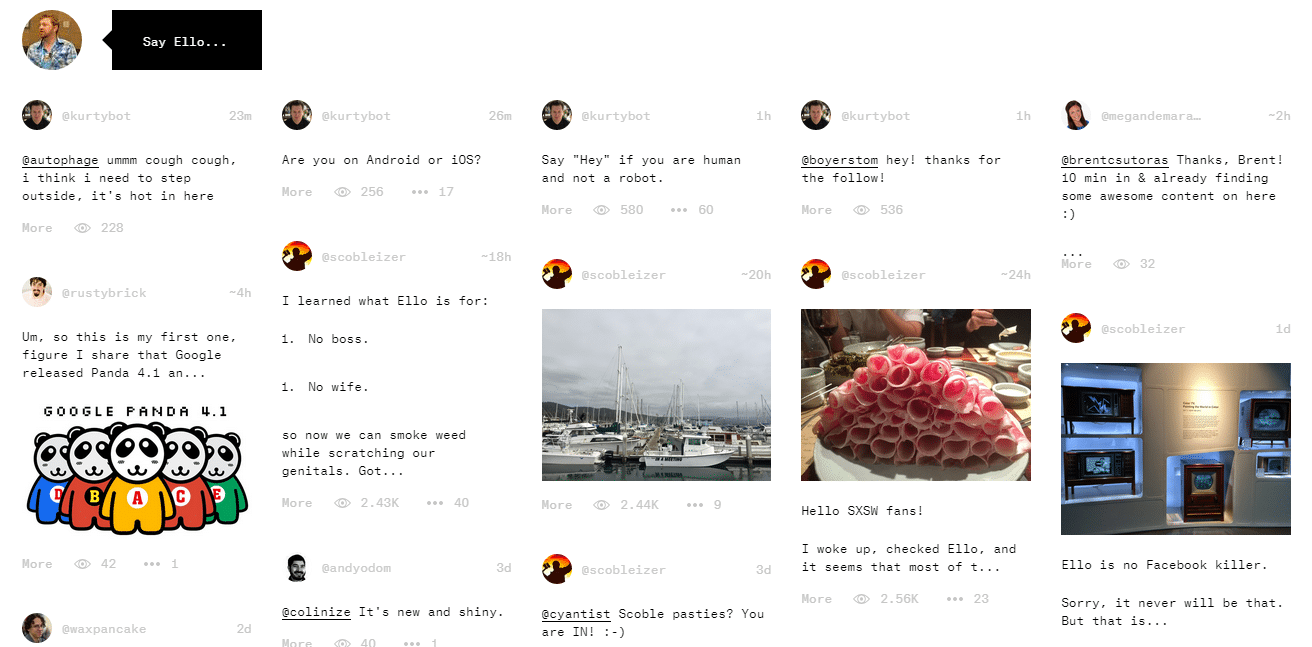The width and height of the screenshot is (1312, 647).
Task: Click @megandemara's profile avatar
Action: (1076, 115)
